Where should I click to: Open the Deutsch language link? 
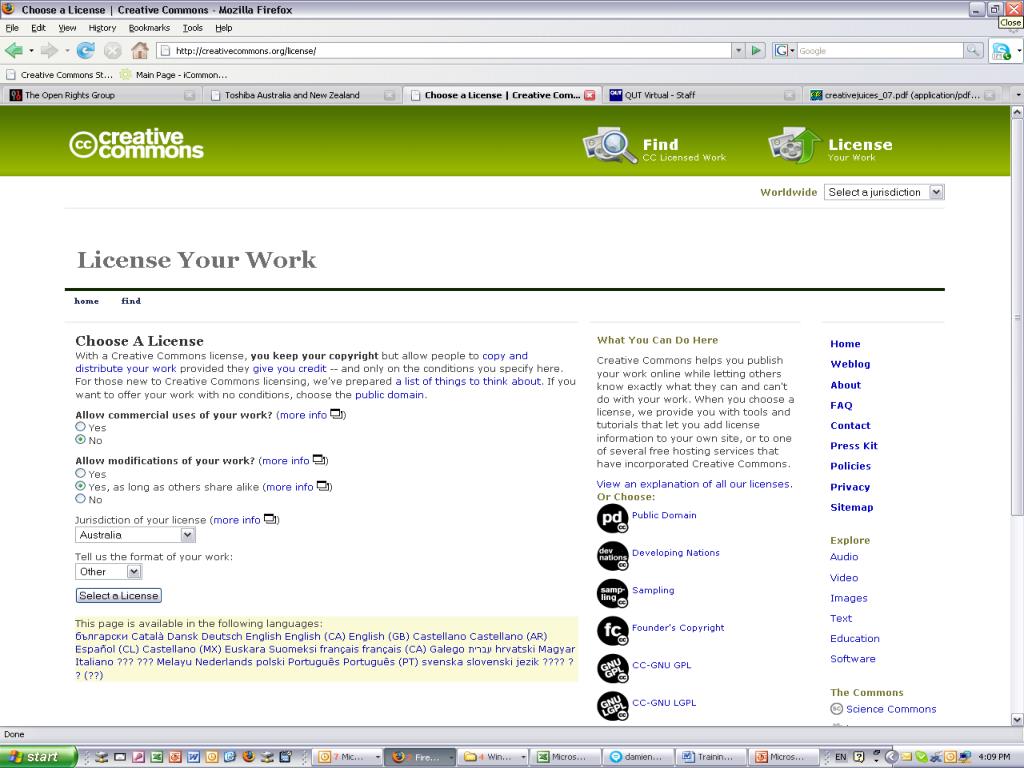click(x=223, y=636)
